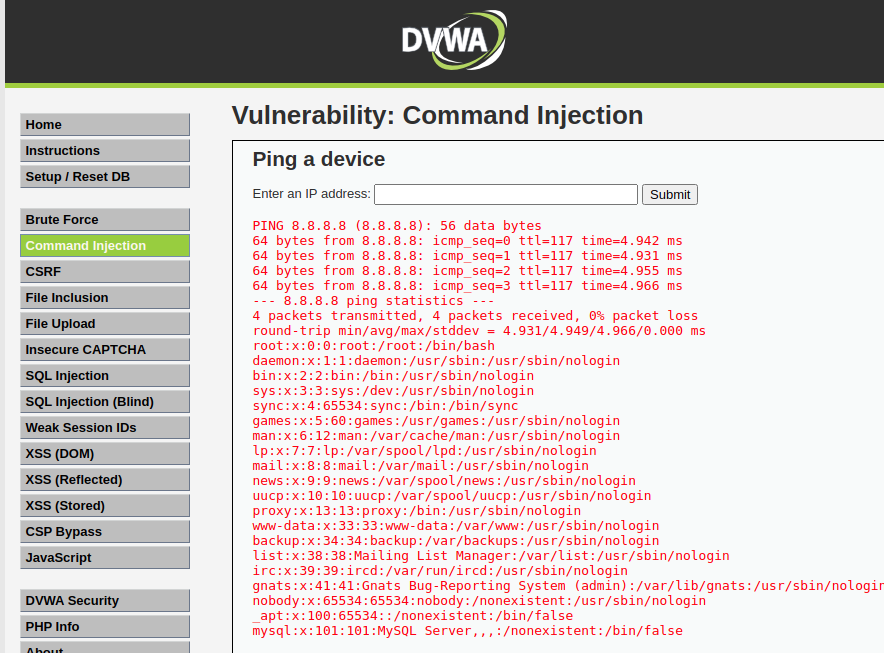Image resolution: width=884 pixels, height=653 pixels.
Task: Open File Upload section
Action: click(104, 324)
